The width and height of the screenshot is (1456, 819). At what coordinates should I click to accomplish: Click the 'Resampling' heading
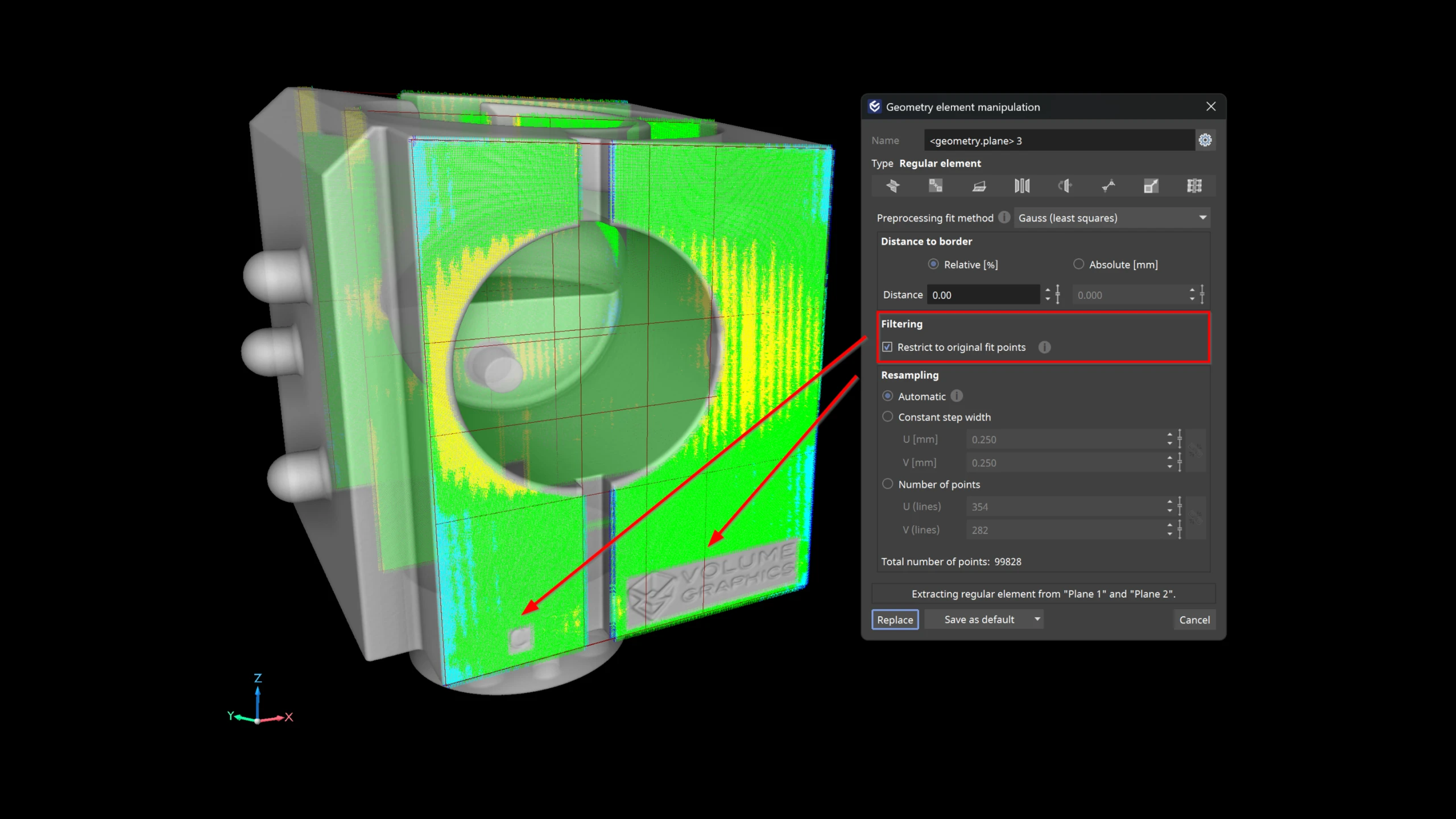pyautogui.click(x=909, y=375)
